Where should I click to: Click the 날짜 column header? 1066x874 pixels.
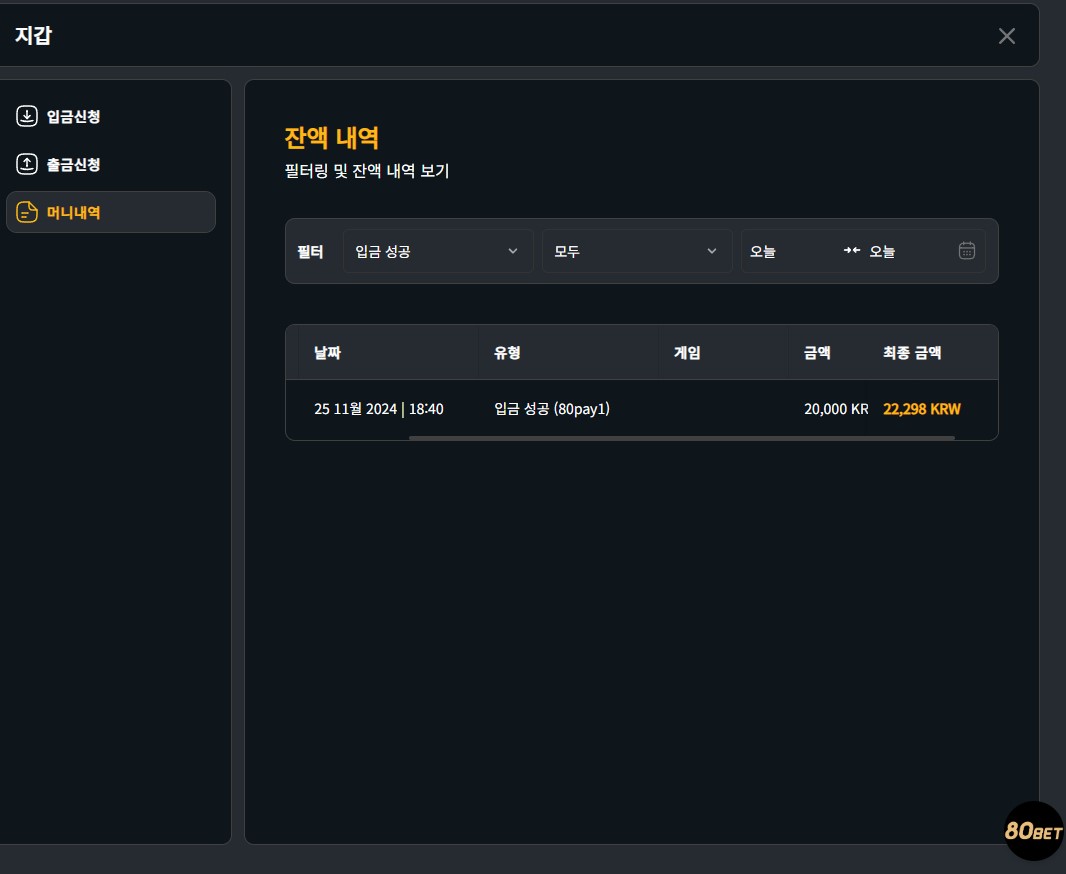point(327,353)
